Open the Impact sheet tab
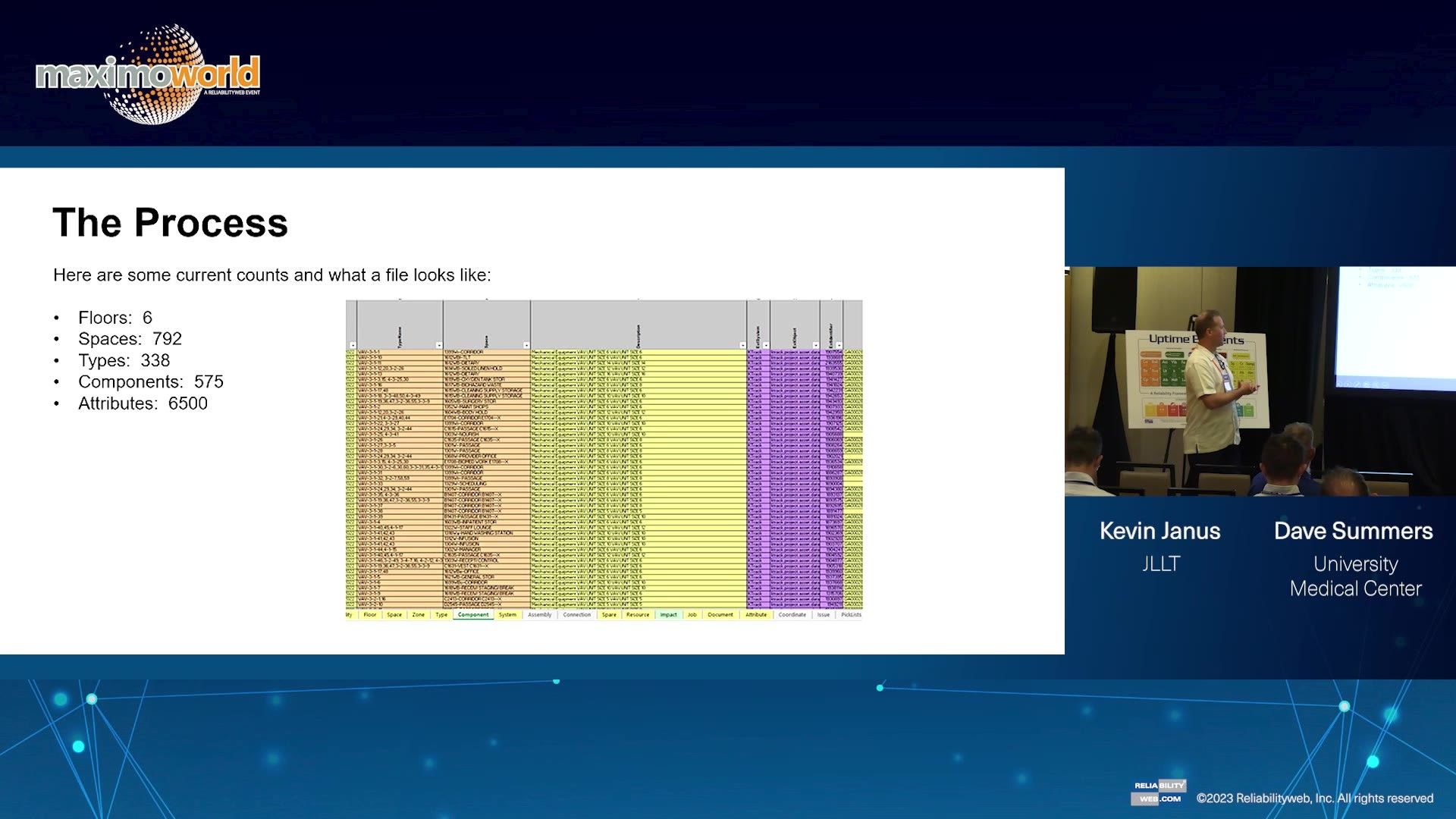 (668, 614)
